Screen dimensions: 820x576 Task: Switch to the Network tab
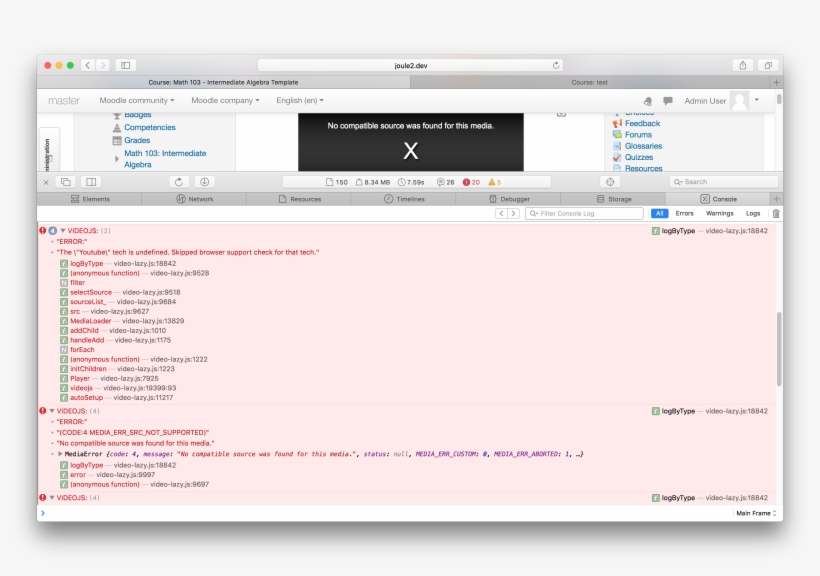195,199
